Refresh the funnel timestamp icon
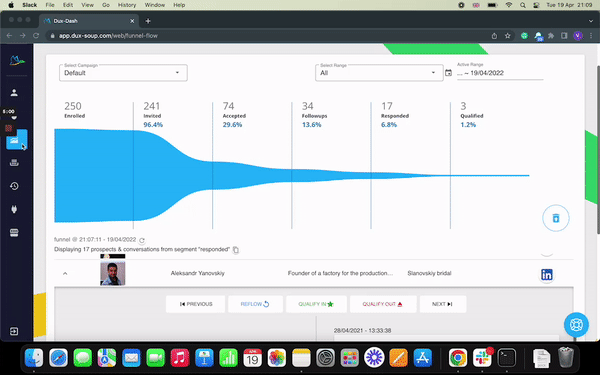Viewport: 600px width, 375px height. tap(142, 240)
